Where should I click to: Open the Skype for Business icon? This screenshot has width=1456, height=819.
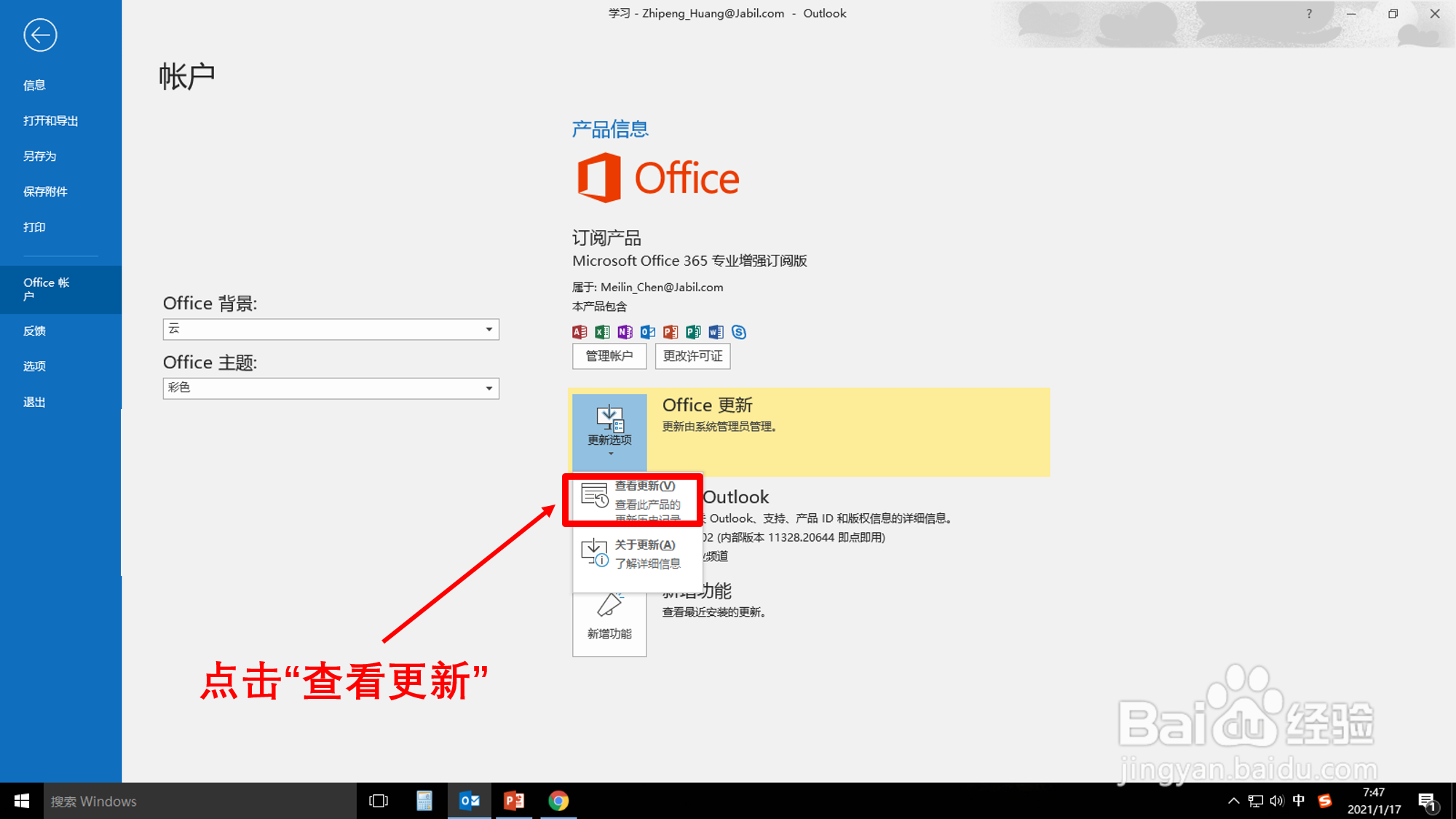click(739, 332)
